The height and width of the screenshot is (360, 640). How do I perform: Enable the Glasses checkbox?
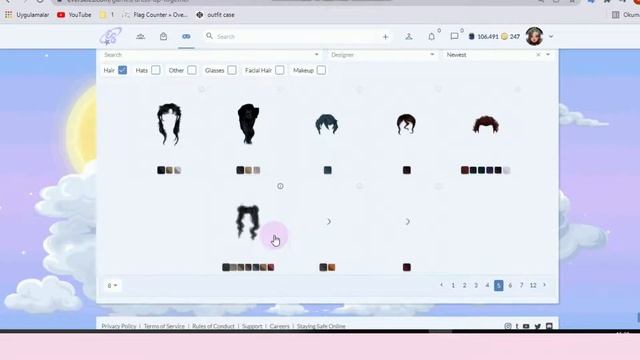pos(232,70)
